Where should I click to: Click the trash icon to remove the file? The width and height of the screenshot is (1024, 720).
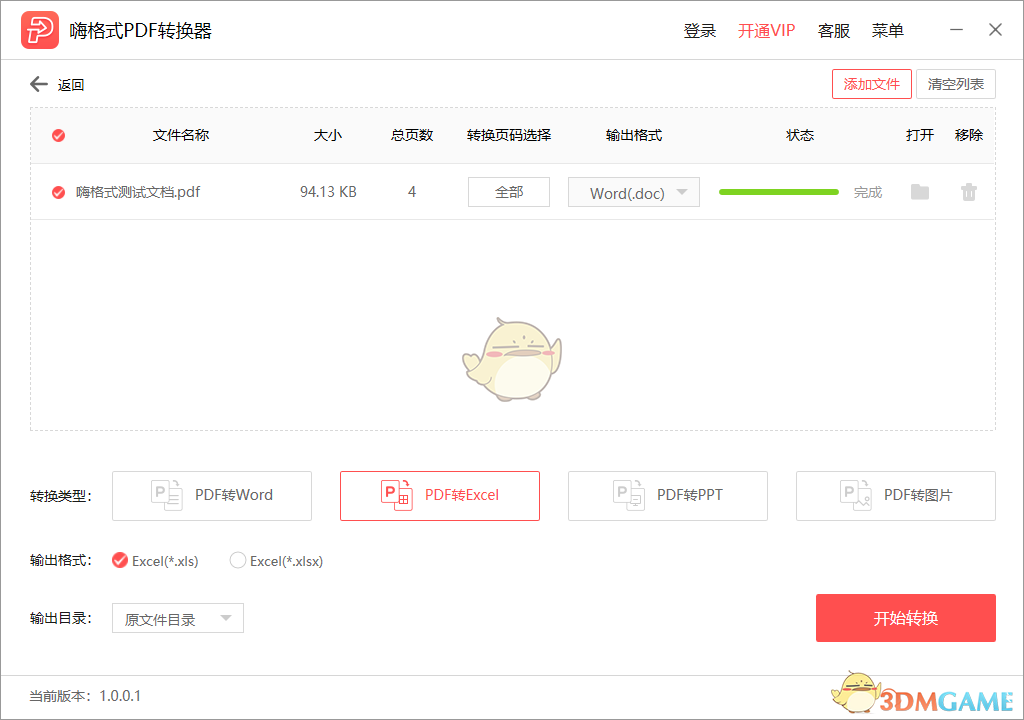[x=968, y=192]
